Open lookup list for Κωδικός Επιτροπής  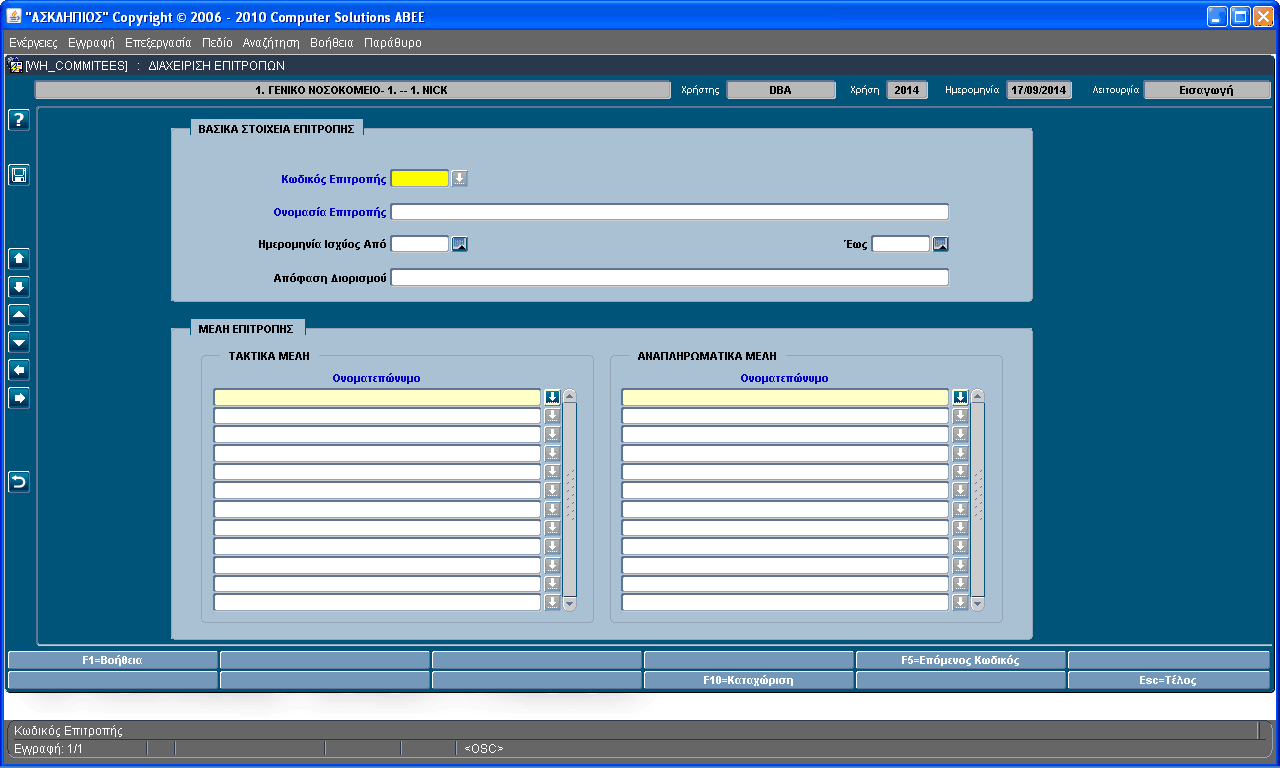pos(460,179)
